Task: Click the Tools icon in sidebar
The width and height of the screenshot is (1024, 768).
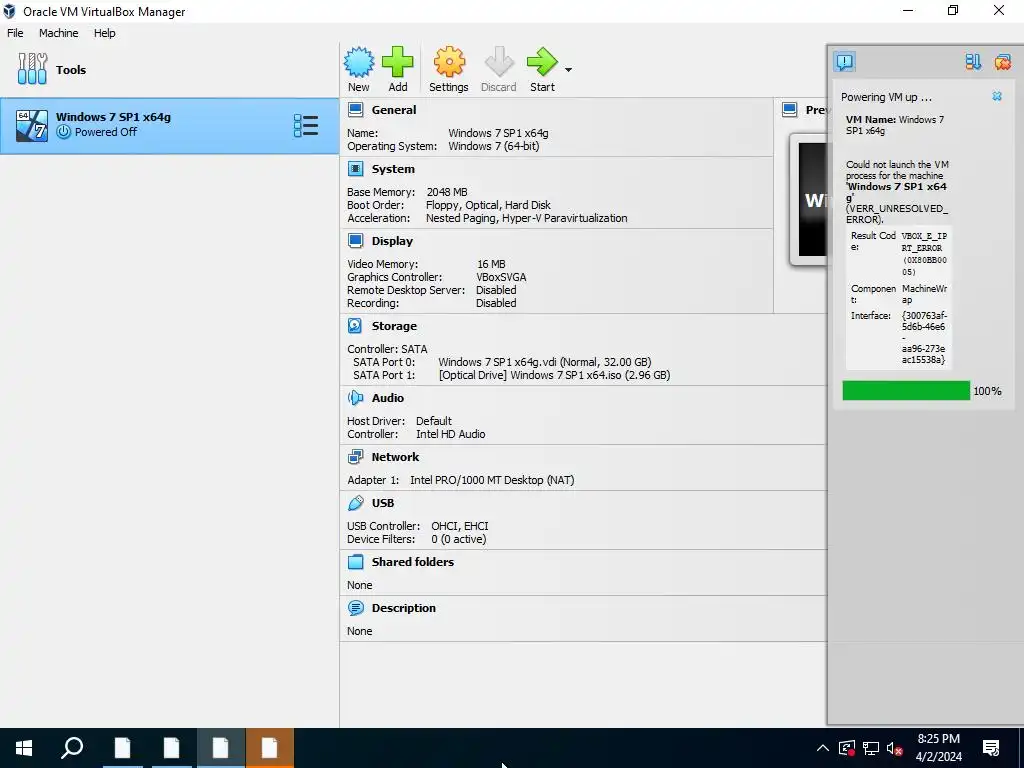Action: (x=32, y=69)
